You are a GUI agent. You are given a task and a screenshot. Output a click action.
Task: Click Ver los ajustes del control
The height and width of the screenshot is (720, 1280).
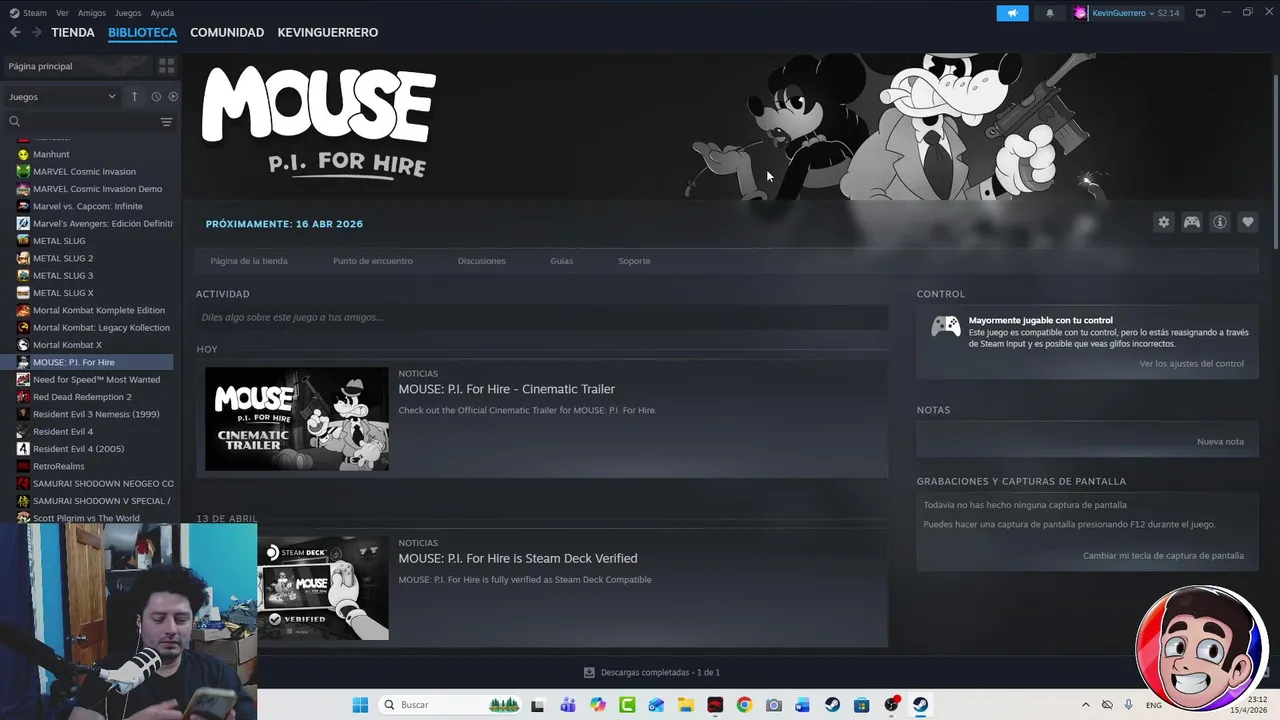1192,364
